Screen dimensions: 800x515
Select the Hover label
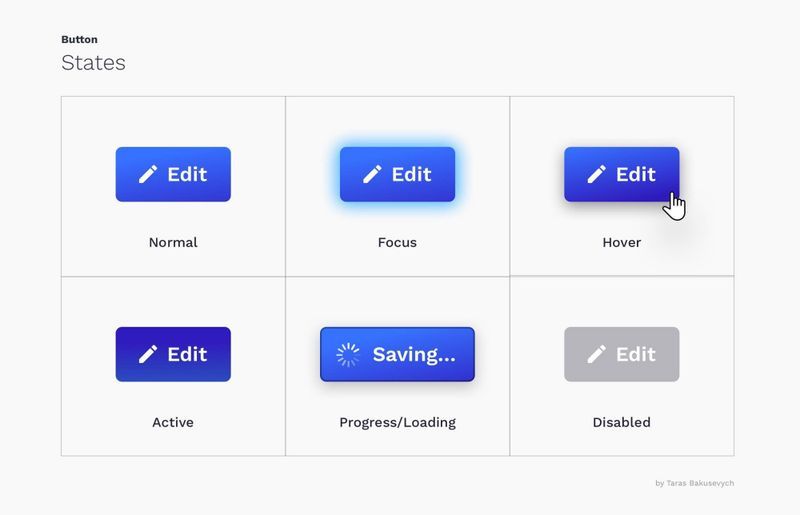click(x=621, y=242)
